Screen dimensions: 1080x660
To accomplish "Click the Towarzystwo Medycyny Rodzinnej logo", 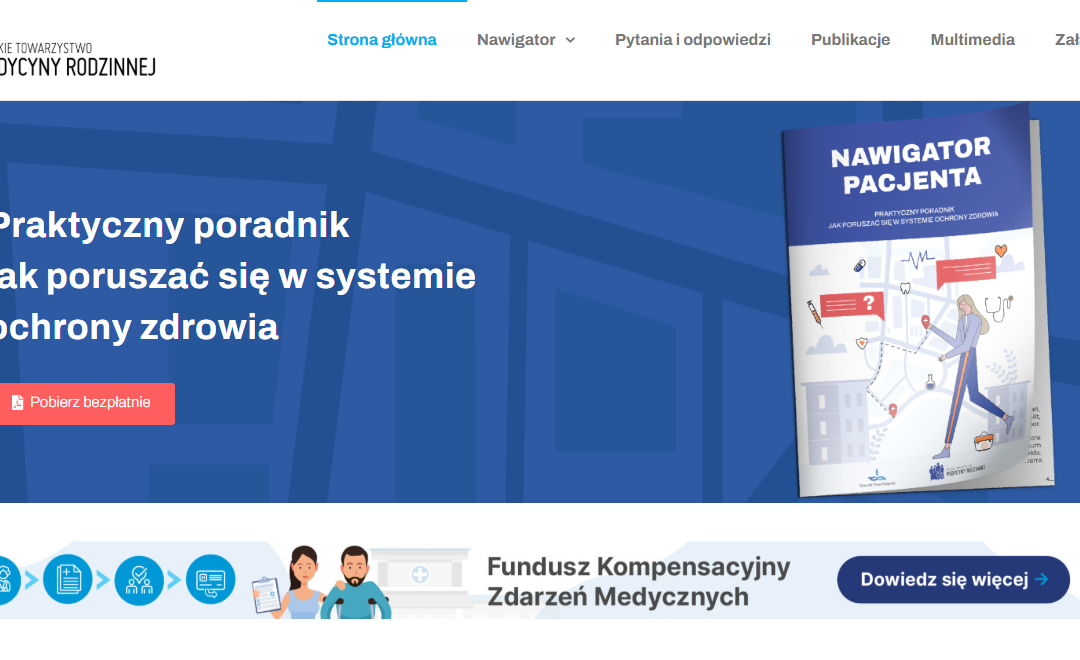I will [x=80, y=55].
